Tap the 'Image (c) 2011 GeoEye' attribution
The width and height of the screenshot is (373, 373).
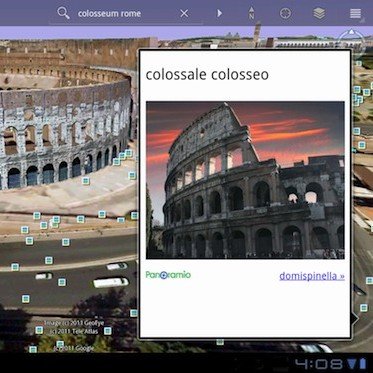74,323
